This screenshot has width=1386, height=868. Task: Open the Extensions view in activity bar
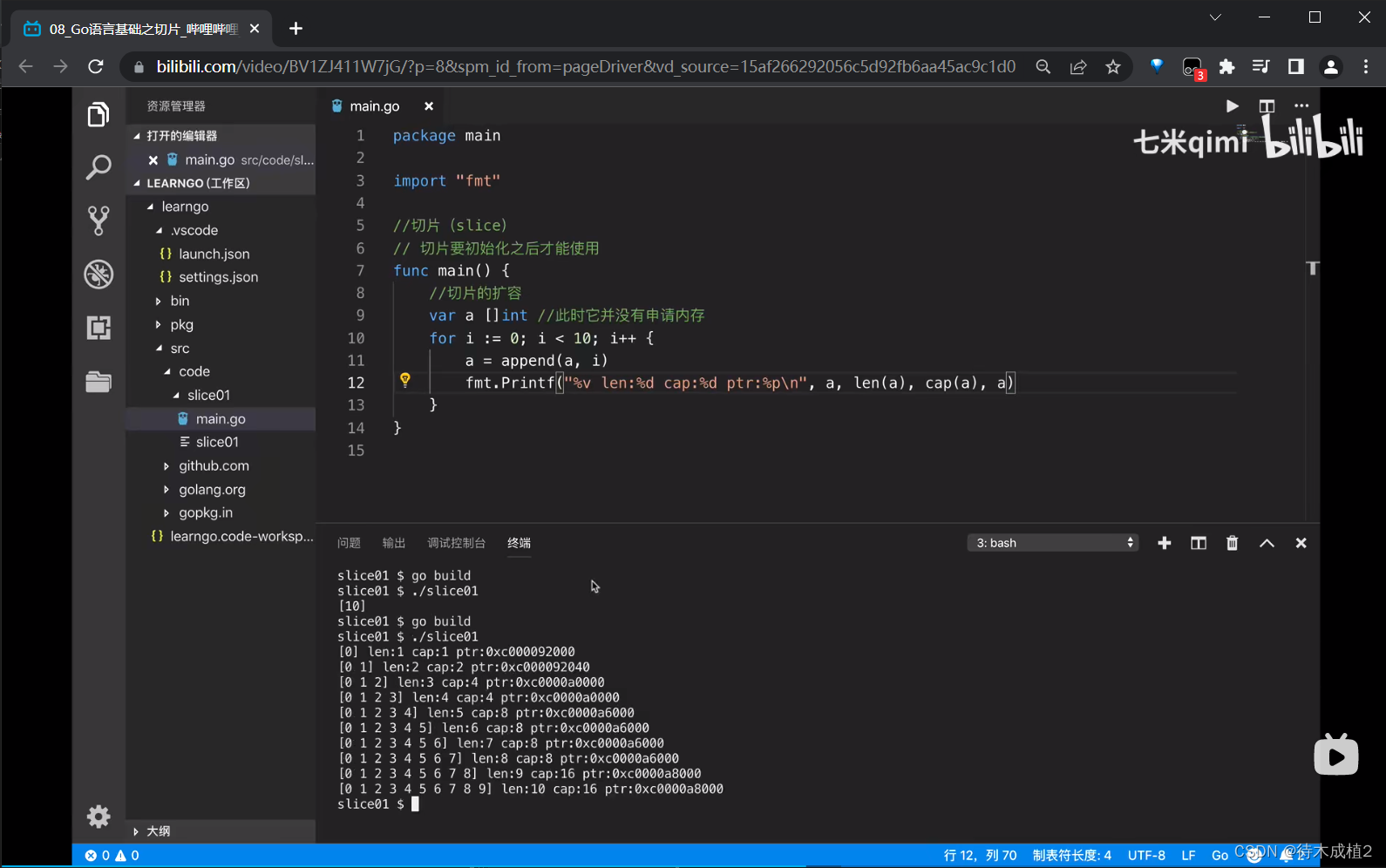[x=99, y=328]
